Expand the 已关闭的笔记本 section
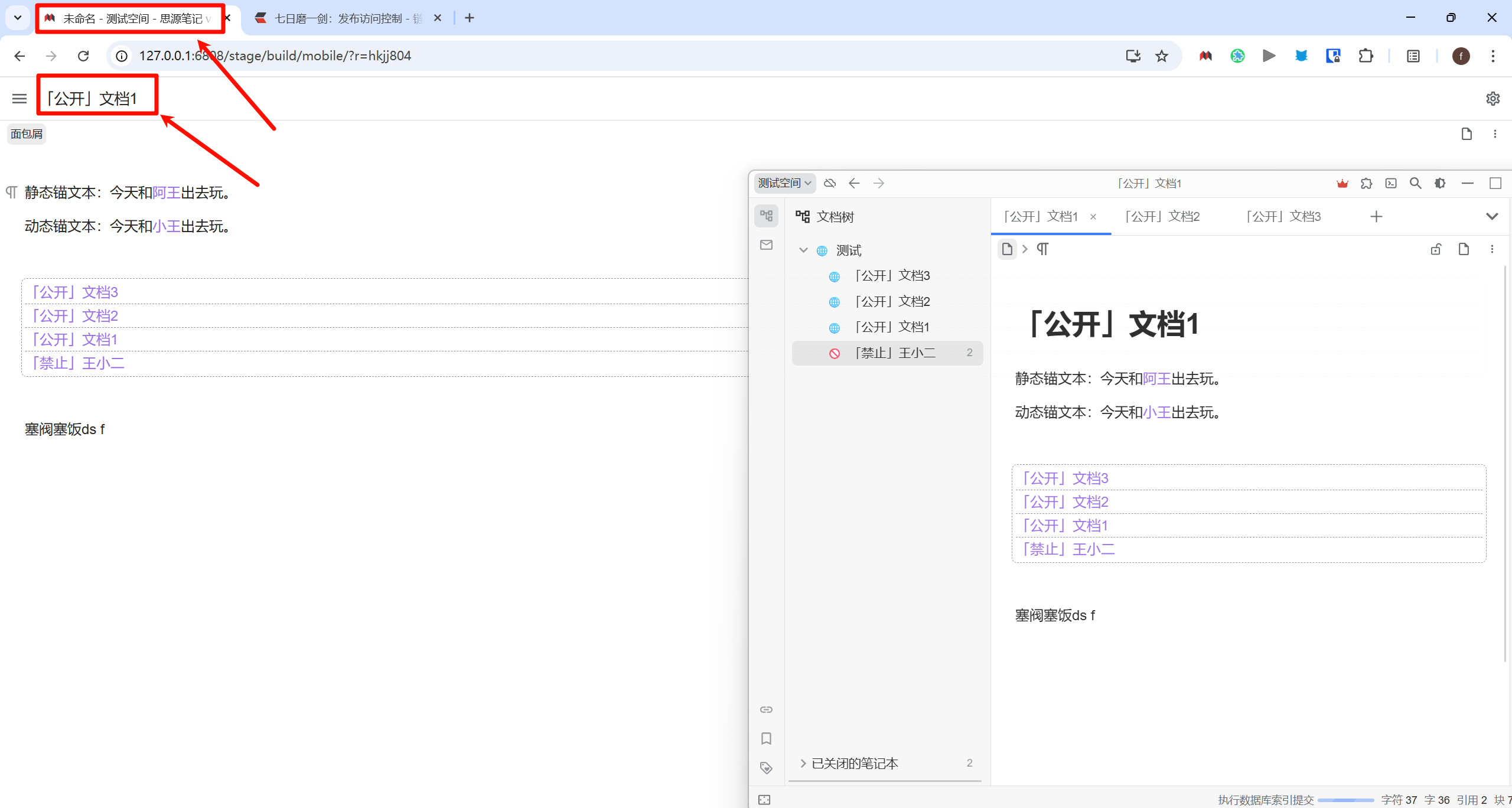The image size is (1512, 808). point(803,763)
